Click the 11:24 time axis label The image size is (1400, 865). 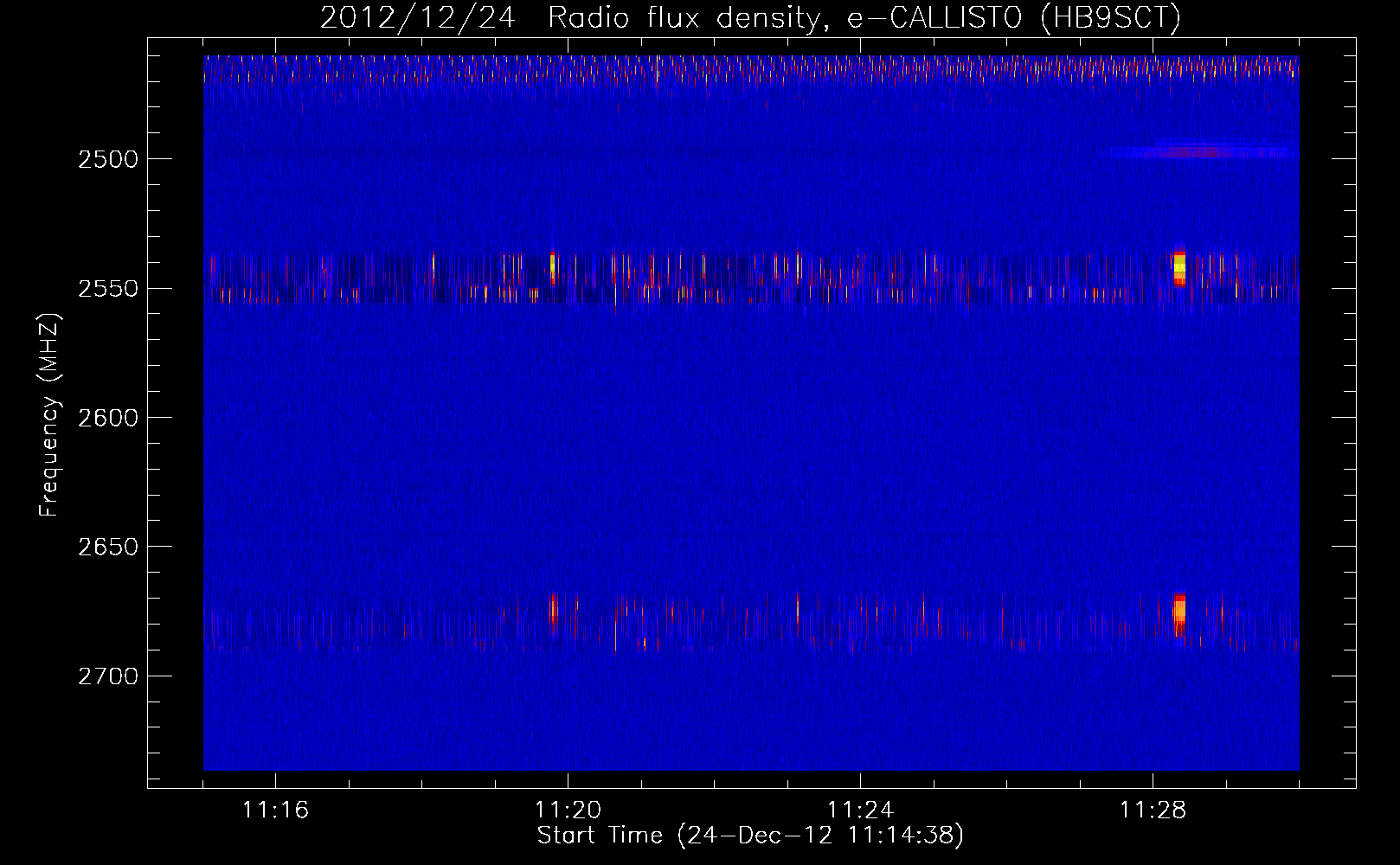click(860, 810)
